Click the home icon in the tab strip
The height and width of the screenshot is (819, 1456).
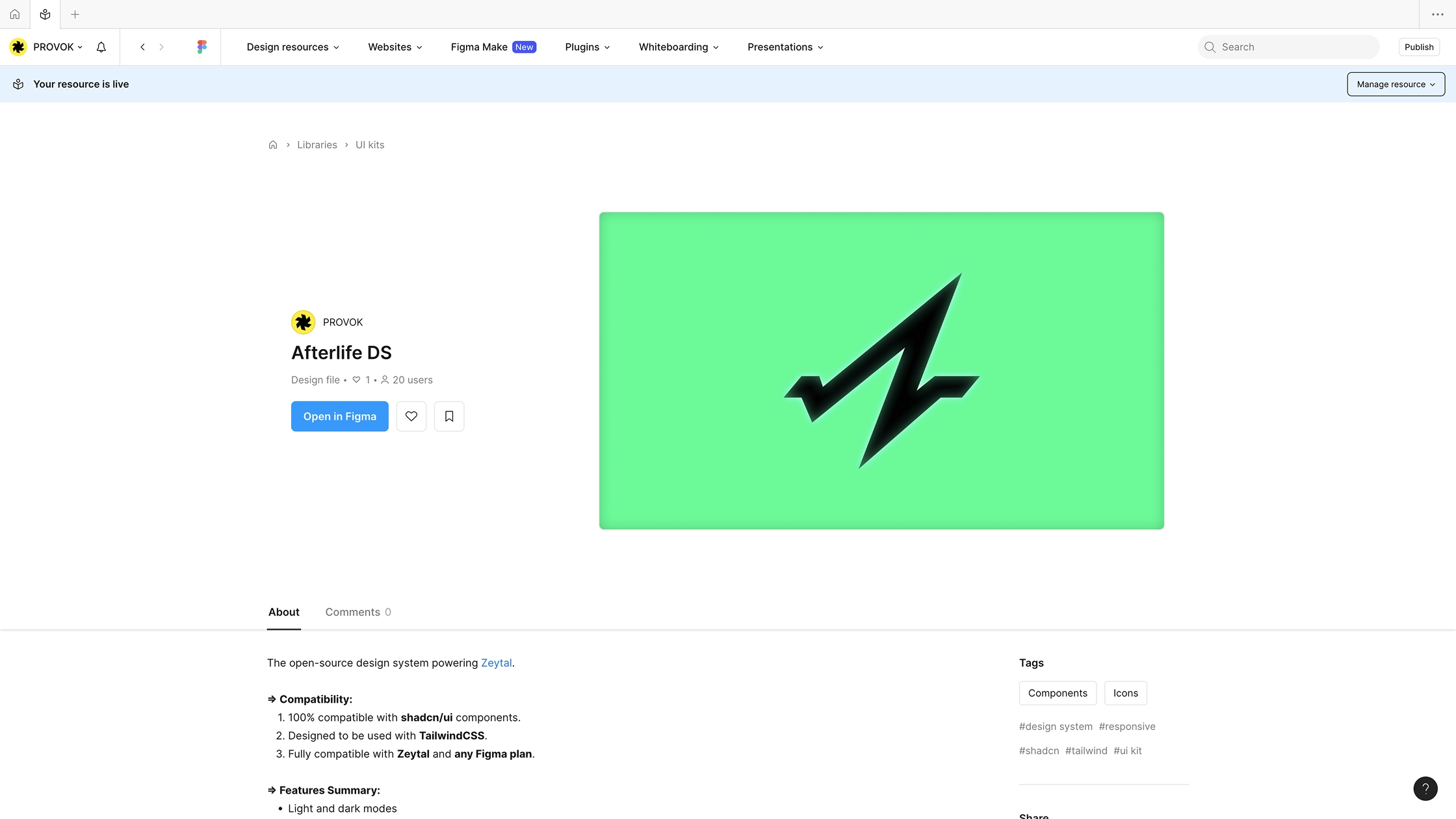pyautogui.click(x=14, y=14)
